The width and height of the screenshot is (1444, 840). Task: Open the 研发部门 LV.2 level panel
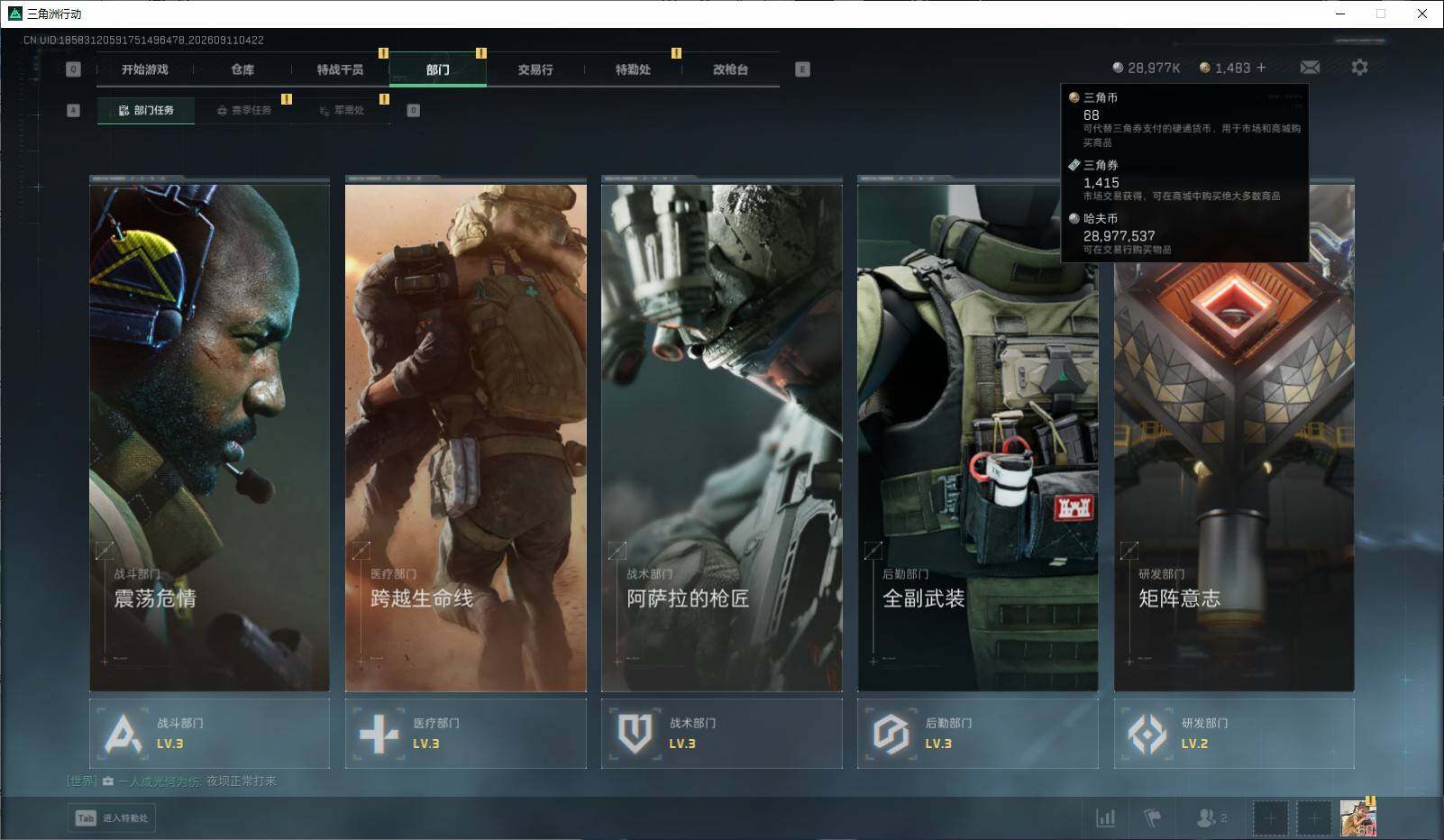[x=1234, y=734]
